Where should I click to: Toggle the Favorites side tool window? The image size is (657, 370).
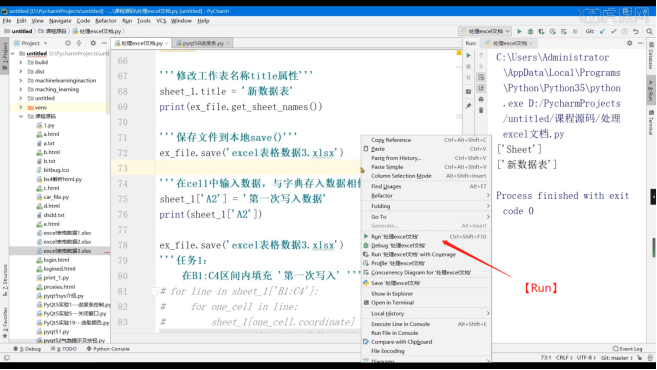pos(5,323)
